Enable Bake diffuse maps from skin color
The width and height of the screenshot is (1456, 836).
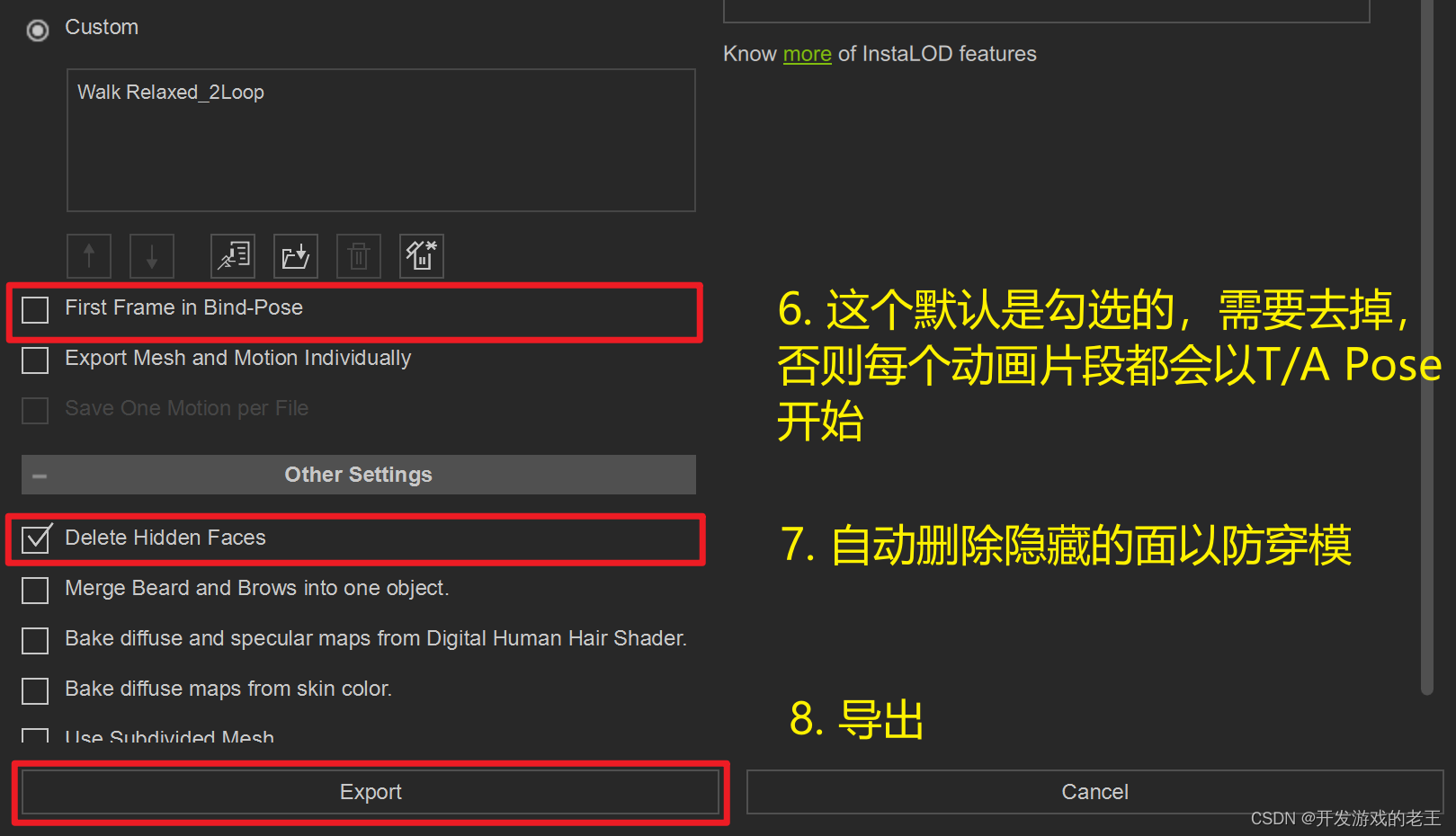click(x=35, y=691)
